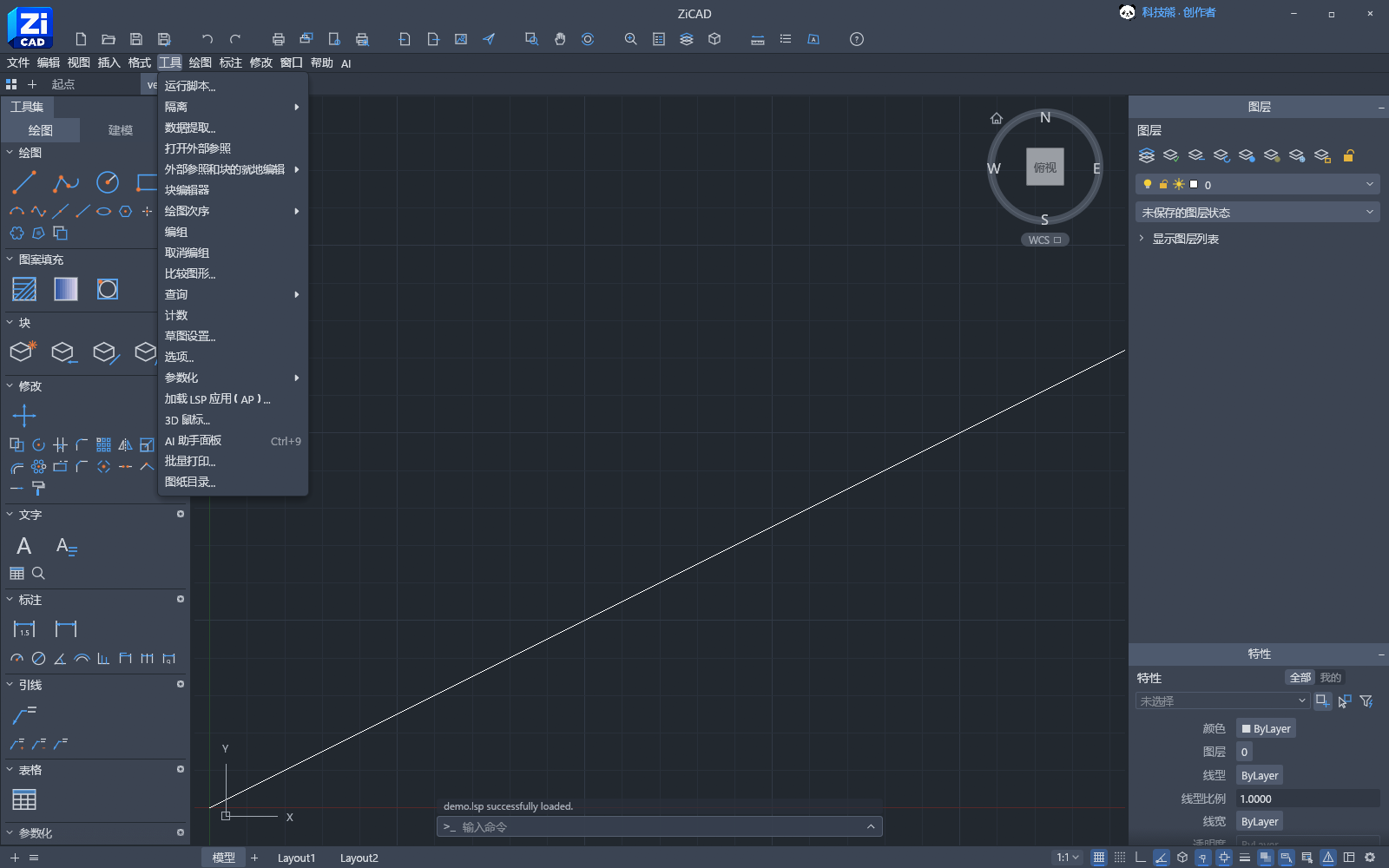This screenshot has width=1389, height=868.
Task: Click the command input field
Action: pyautogui.click(x=660, y=827)
